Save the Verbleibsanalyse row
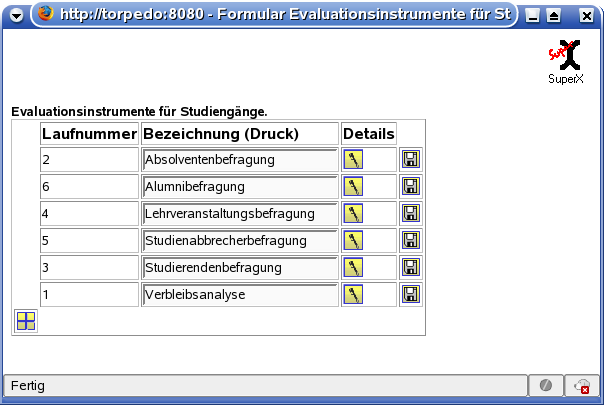Image resolution: width=604 pixels, height=405 pixels. coord(411,294)
